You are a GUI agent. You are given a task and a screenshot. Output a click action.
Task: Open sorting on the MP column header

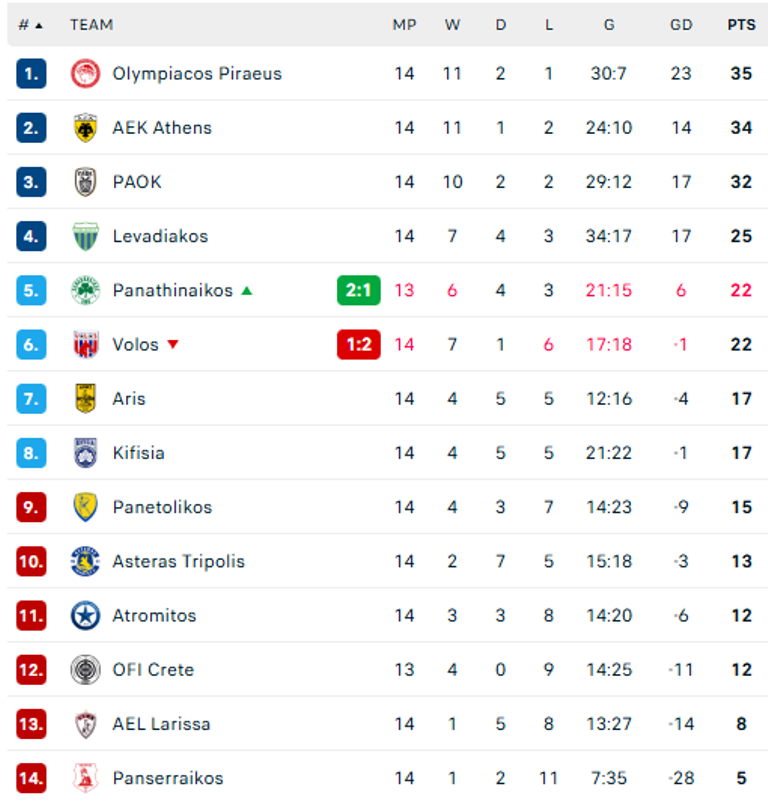[x=405, y=25]
